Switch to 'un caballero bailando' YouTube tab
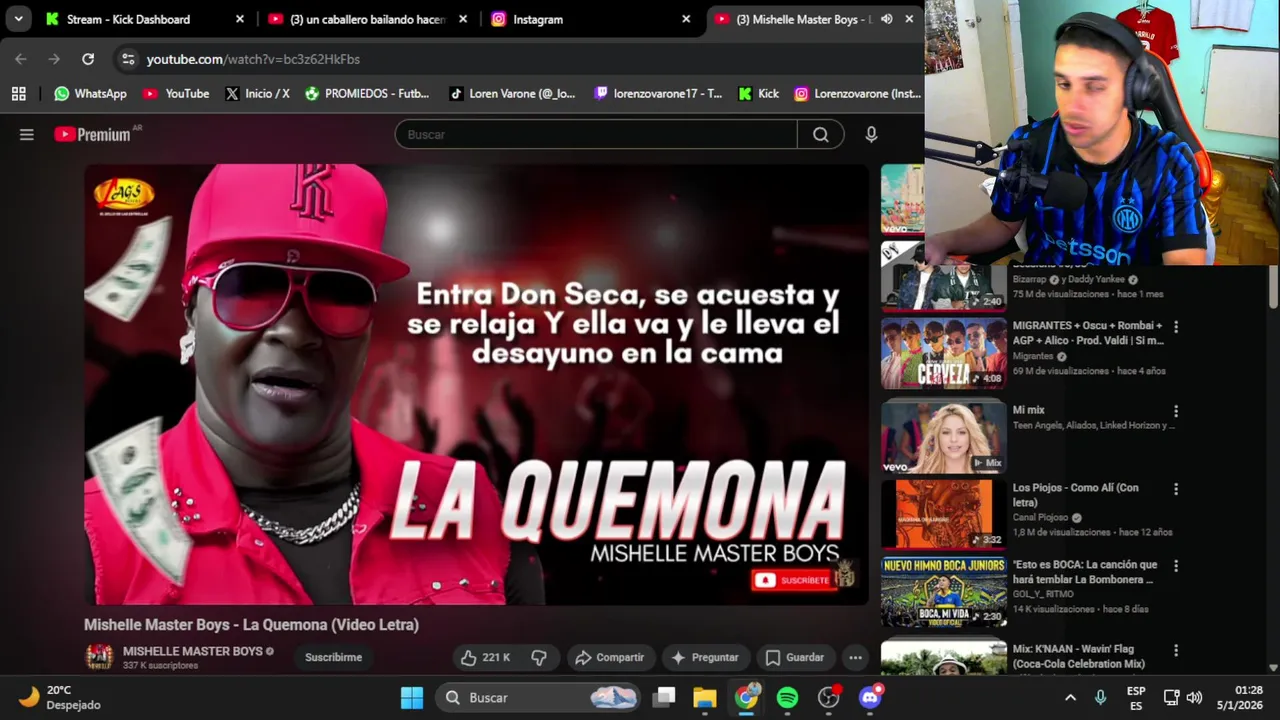This screenshot has height=720, width=1280. point(369,19)
